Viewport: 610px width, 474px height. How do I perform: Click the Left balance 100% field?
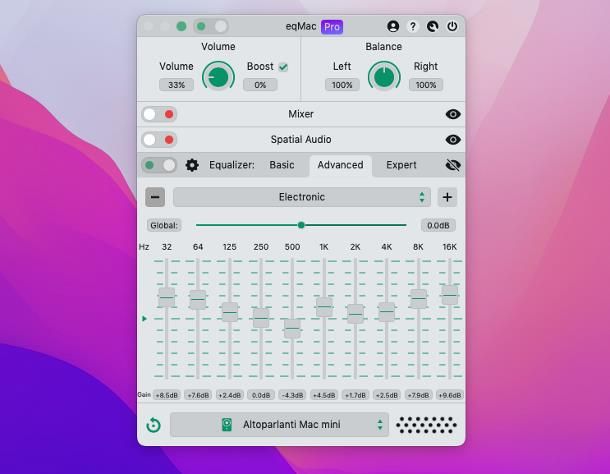point(342,85)
